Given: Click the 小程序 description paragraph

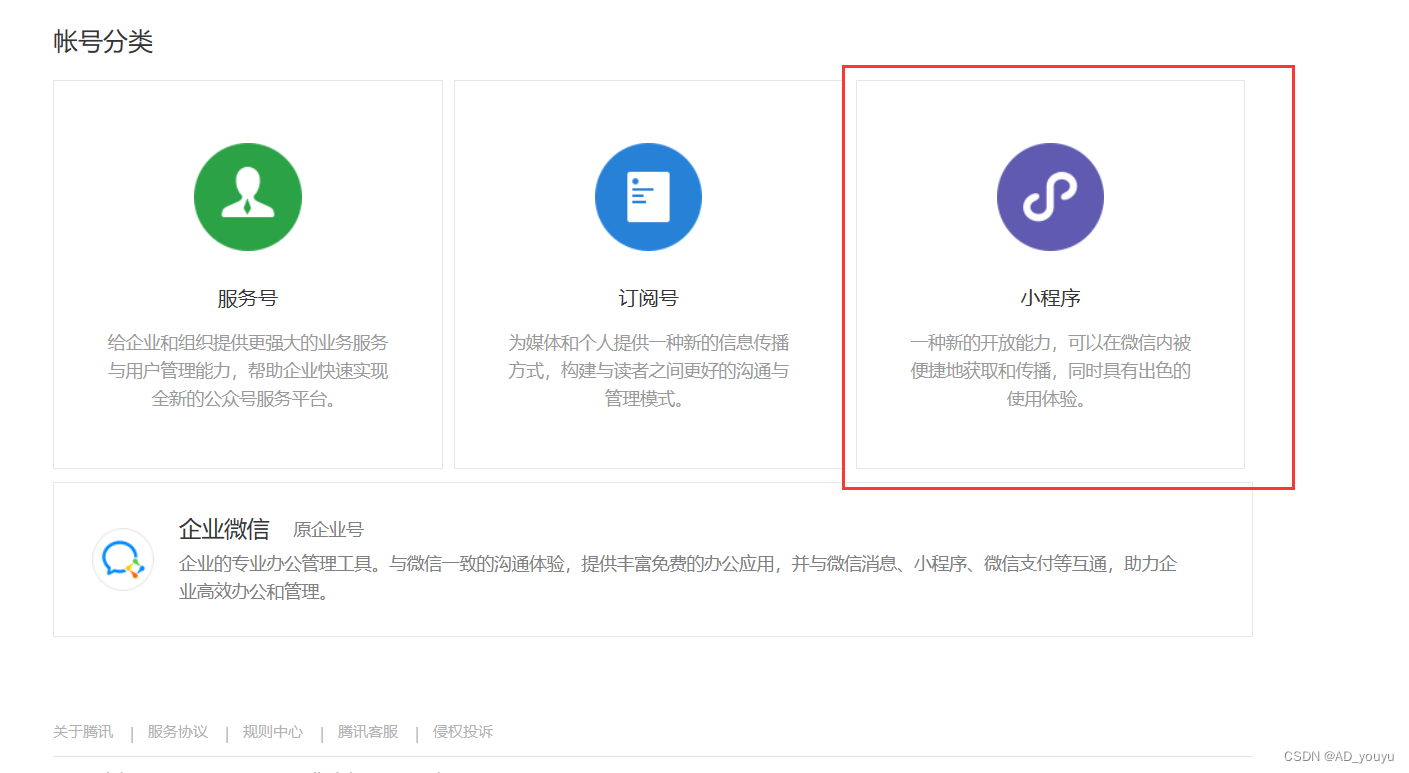Looking at the screenshot, I should tap(1050, 371).
